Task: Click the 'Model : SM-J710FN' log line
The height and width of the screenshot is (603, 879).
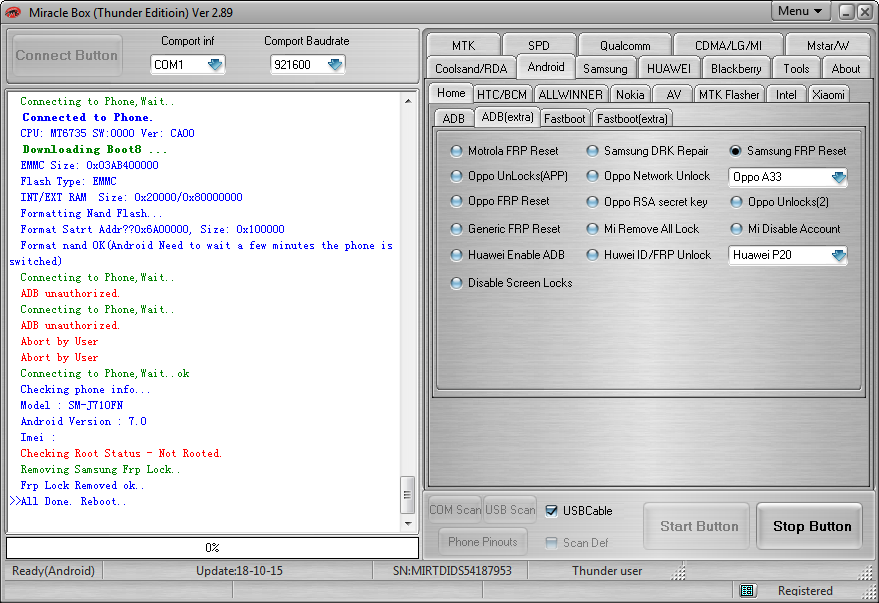Action: [72, 405]
